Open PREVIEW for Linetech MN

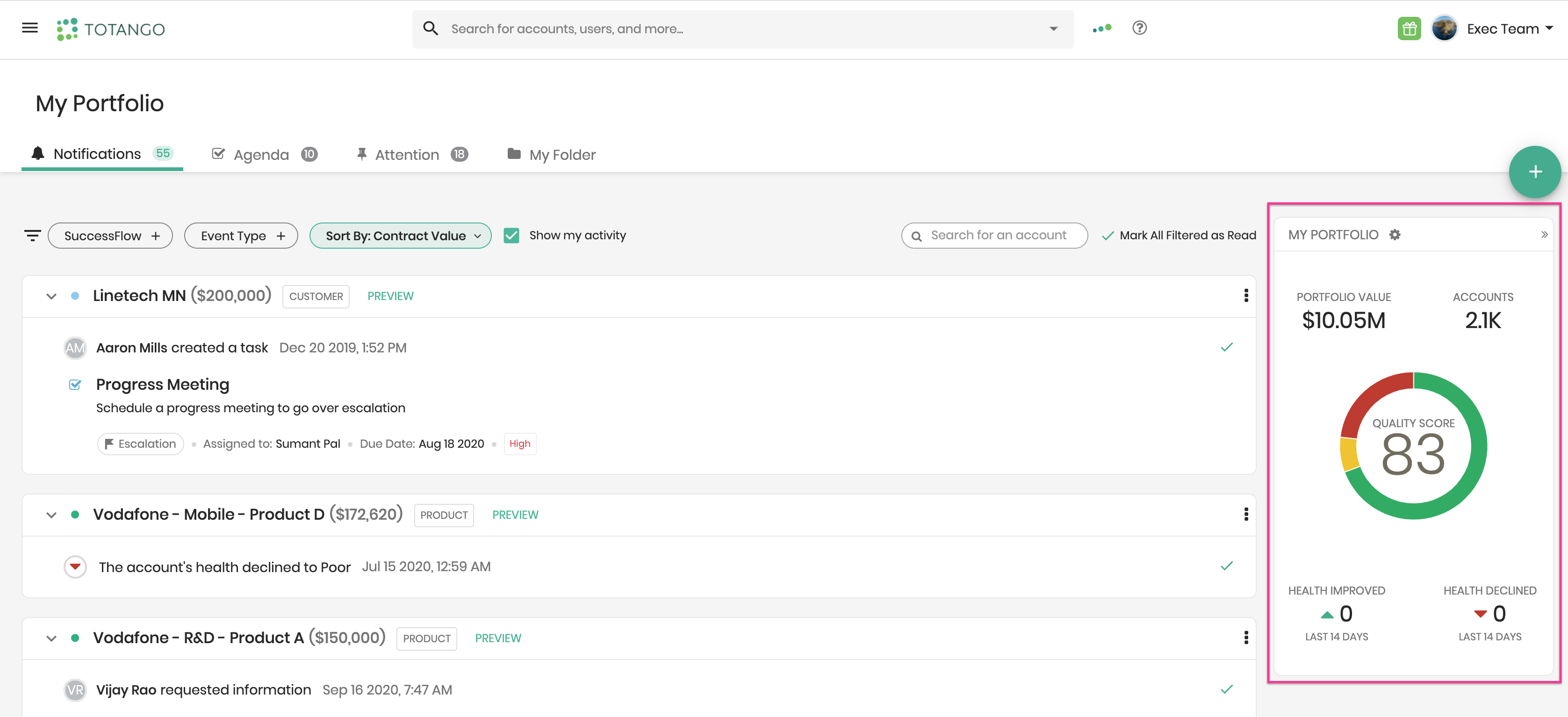point(390,296)
